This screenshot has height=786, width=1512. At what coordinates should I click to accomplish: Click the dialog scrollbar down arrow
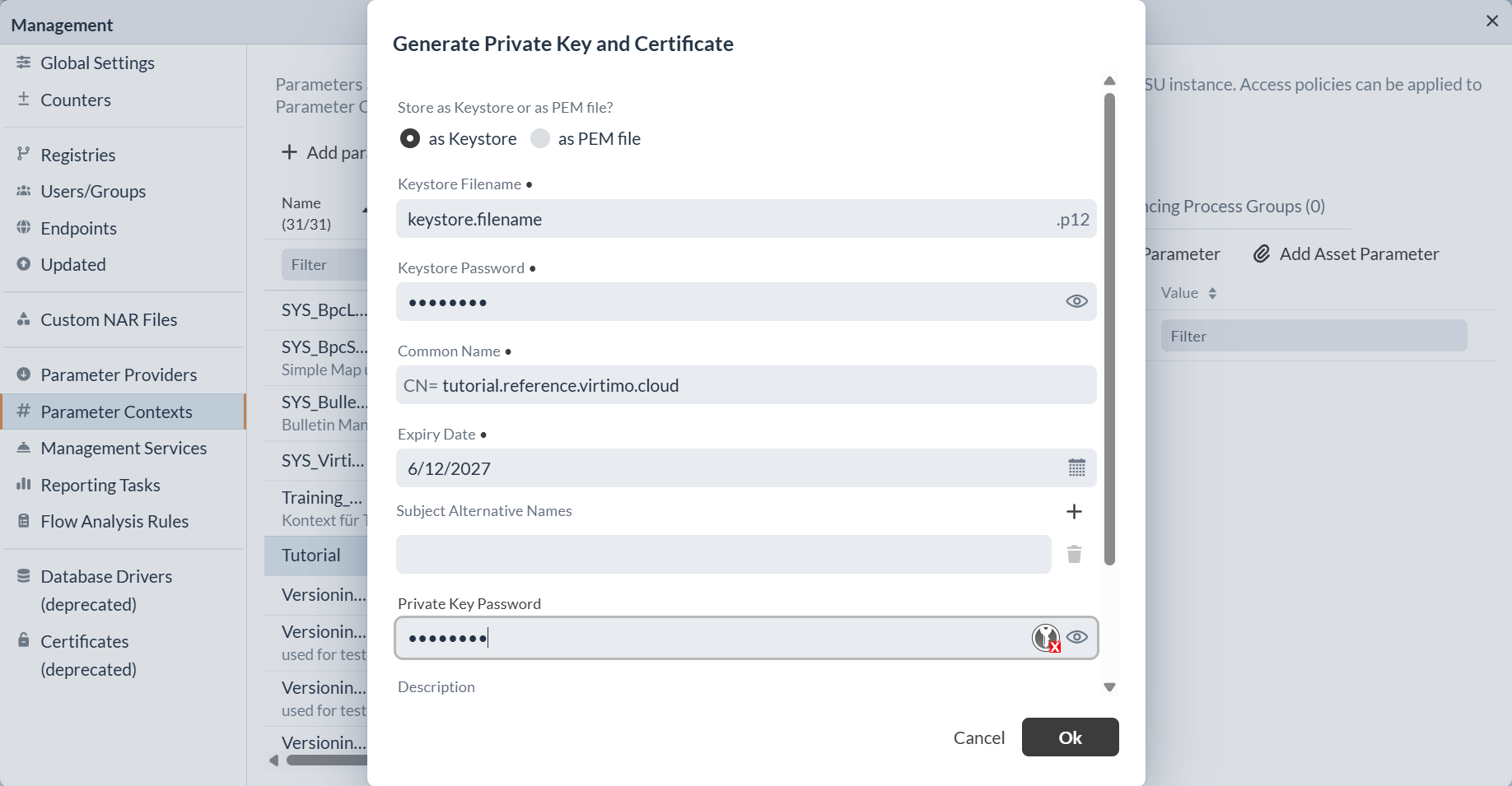(1109, 687)
